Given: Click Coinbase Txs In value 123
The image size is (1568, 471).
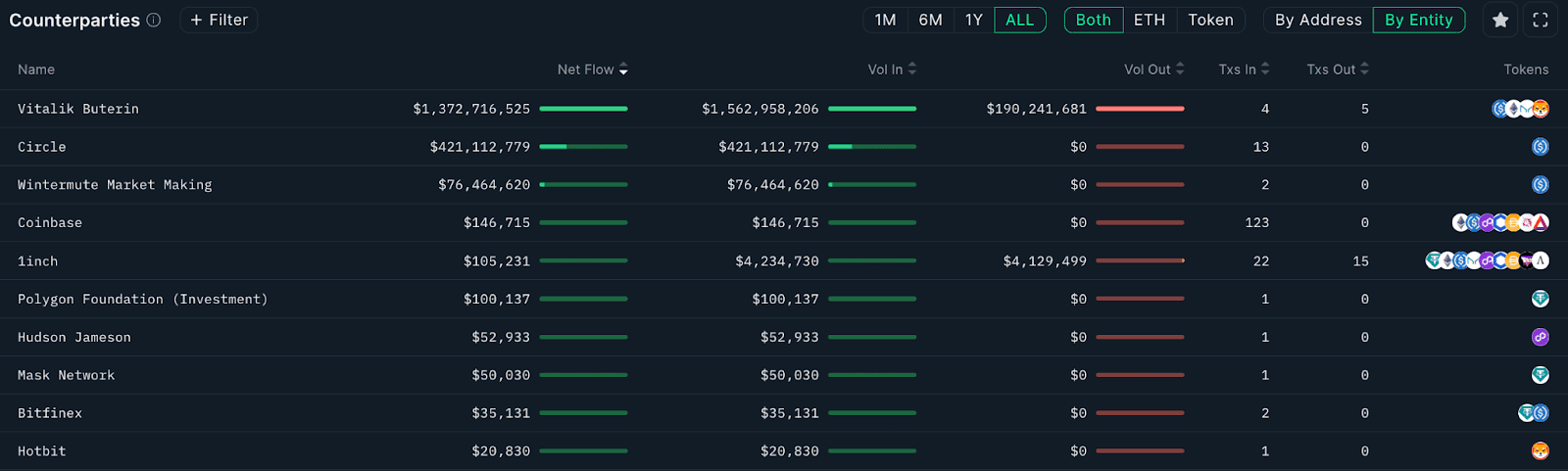Looking at the screenshot, I should [x=1257, y=223].
